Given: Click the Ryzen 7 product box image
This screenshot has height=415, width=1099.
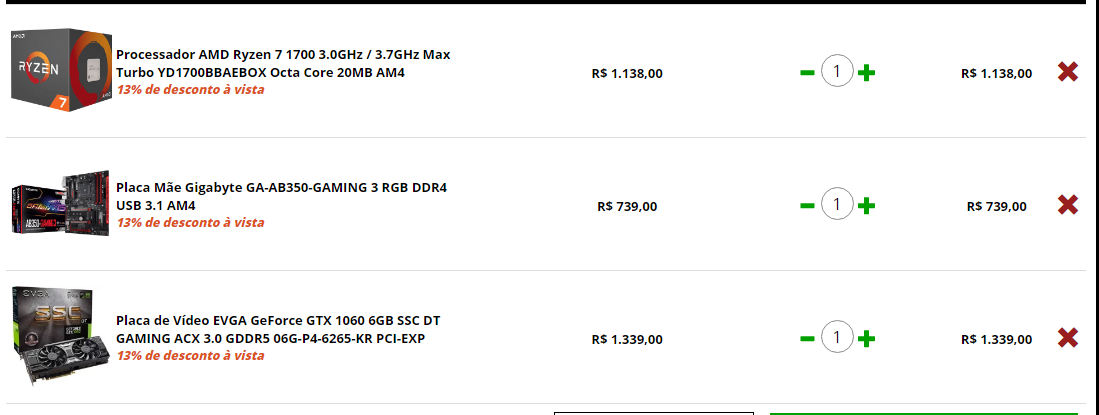Looking at the screenshot, I should [x=61, y=70].
